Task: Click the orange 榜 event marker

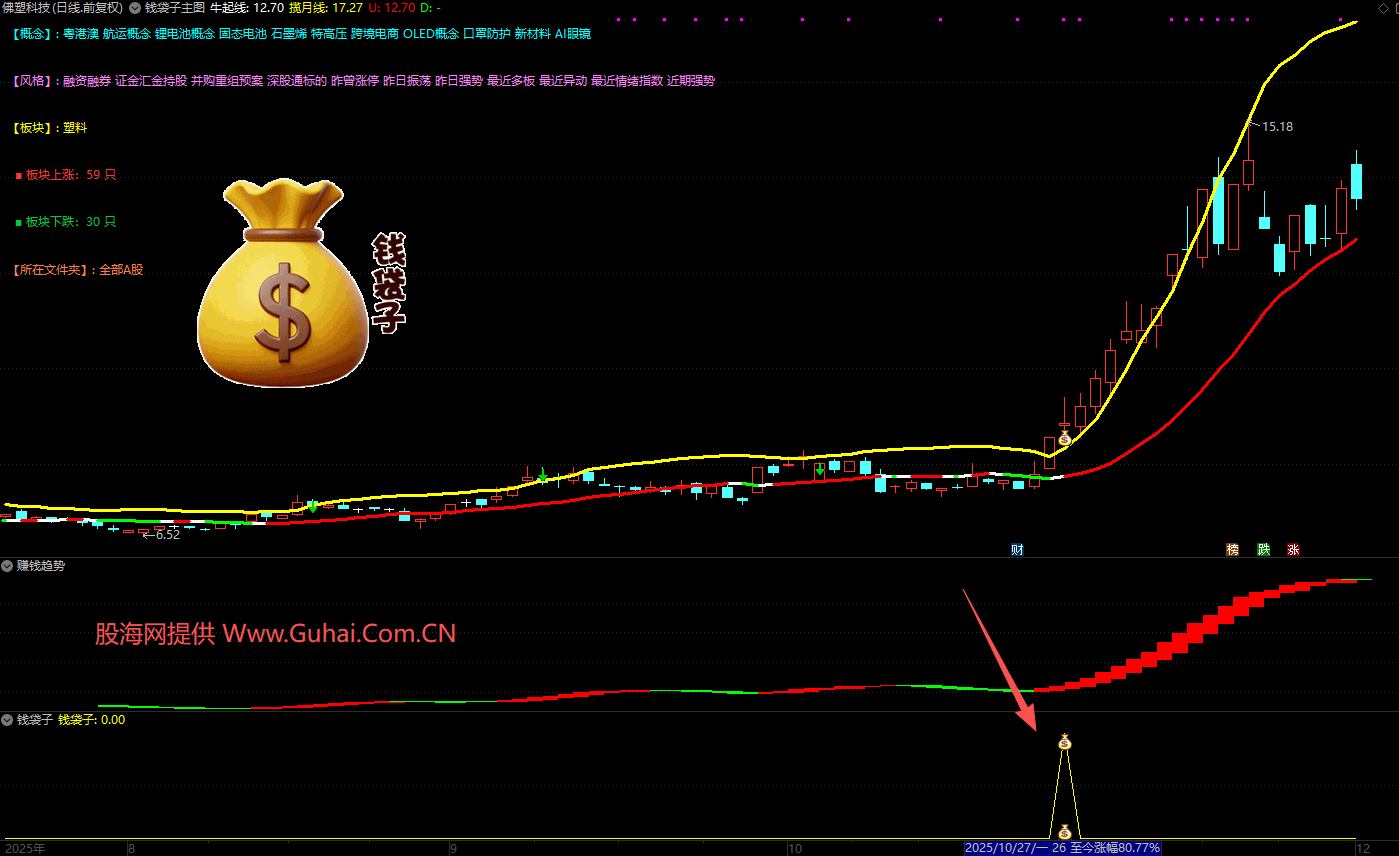Action: 1232,549
